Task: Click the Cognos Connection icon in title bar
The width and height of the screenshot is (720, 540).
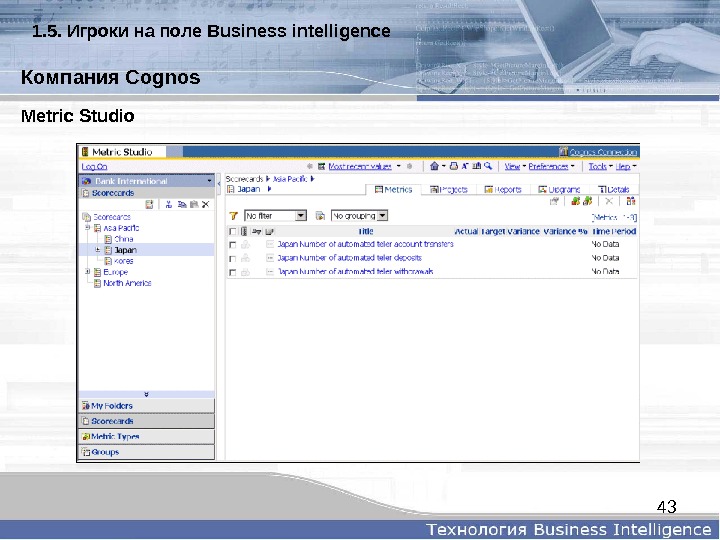Action: [x=564, y=152]
